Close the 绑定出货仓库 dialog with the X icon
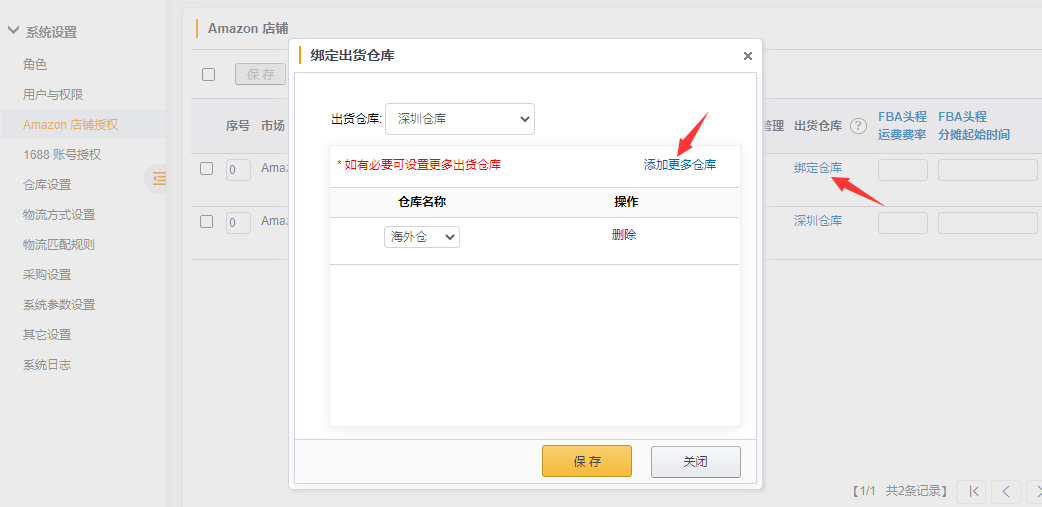This screenshot has height=507, width=1042. (x=747, y=56)
